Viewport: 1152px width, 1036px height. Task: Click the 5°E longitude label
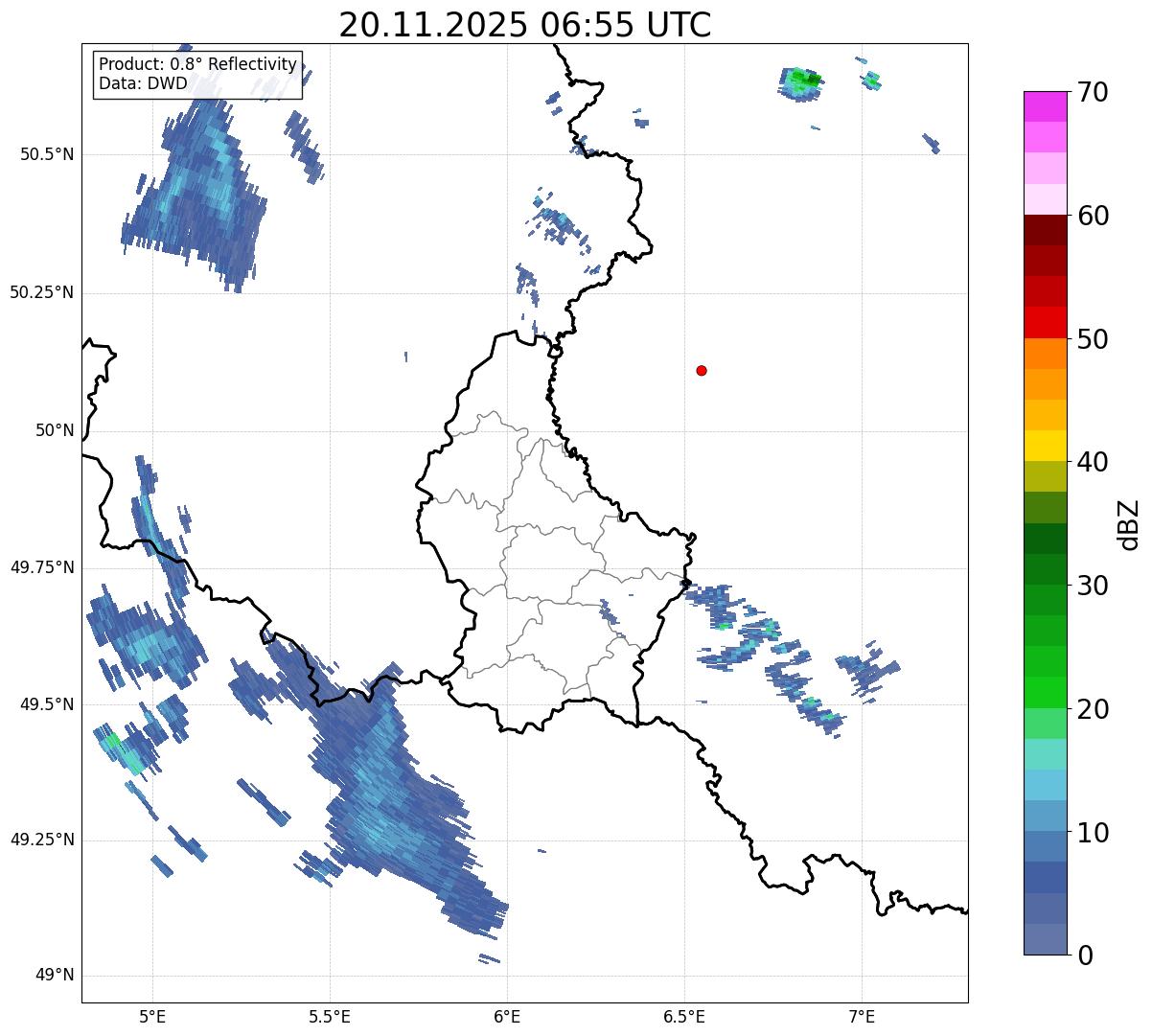152,1016
